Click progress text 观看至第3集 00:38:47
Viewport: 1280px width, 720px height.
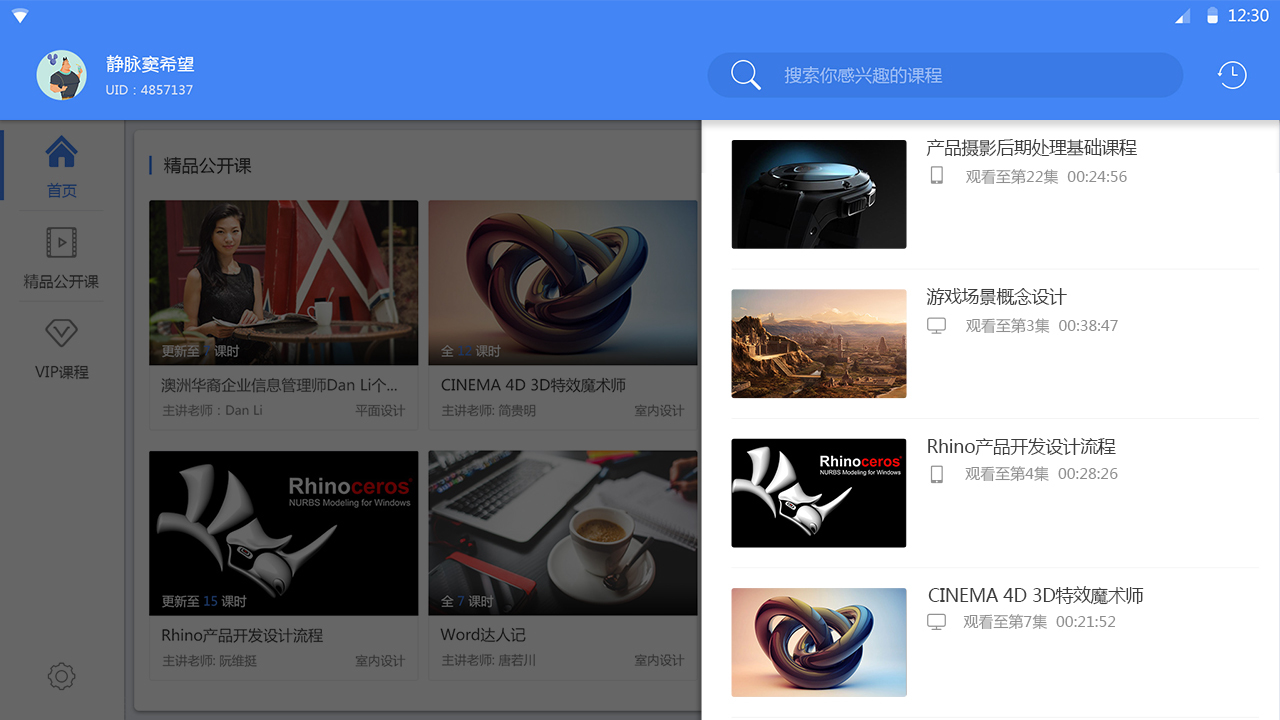[x=1042, y=326]
